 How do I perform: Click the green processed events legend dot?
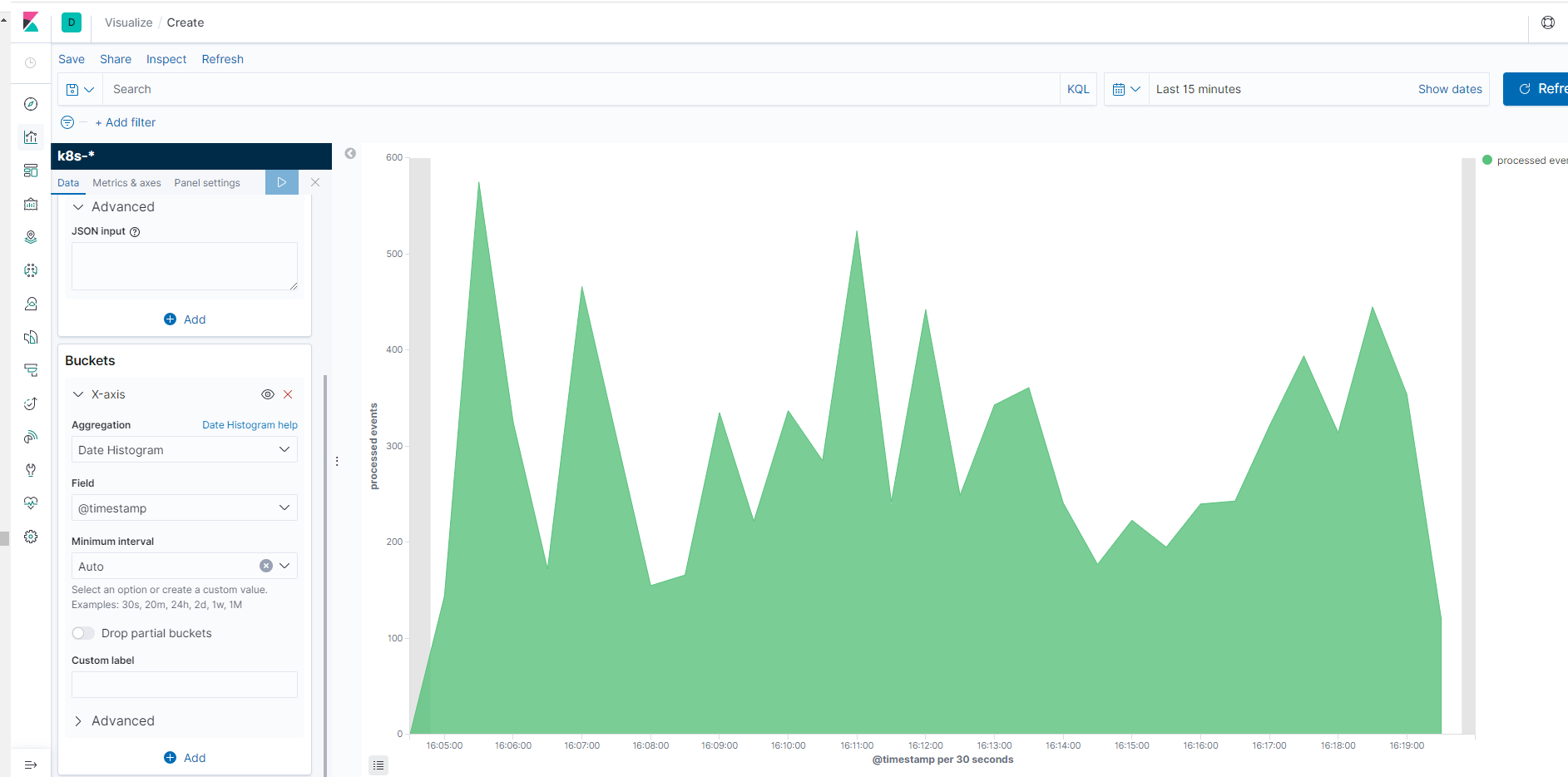coord(1487,160)
